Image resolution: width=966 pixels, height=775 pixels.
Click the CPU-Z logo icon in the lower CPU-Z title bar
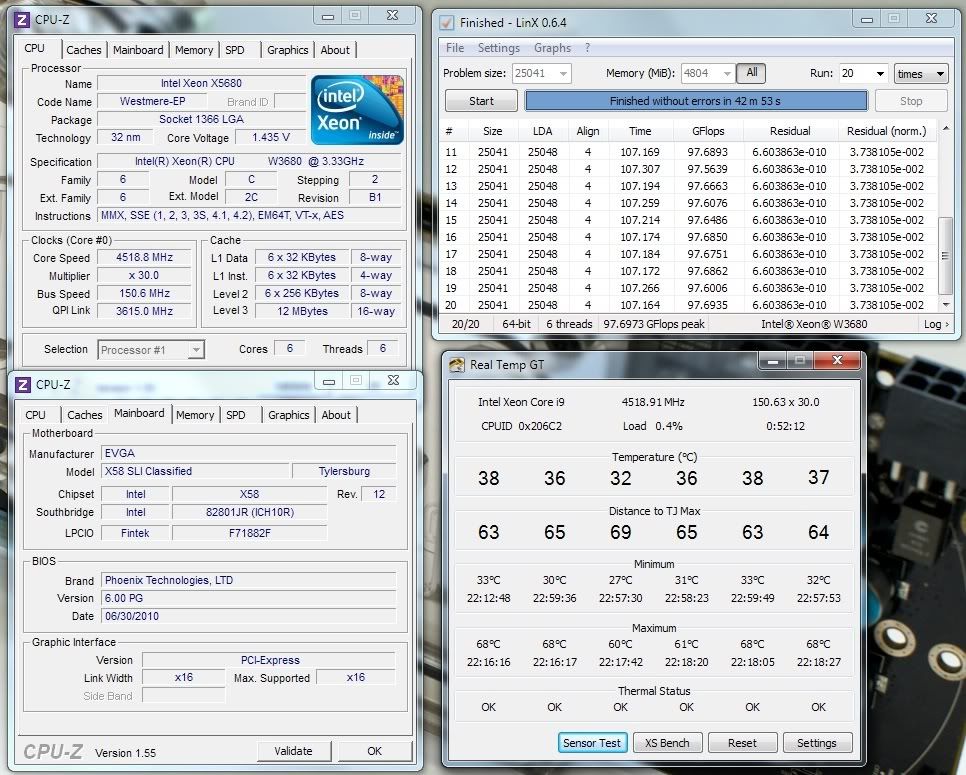point(22,385)
